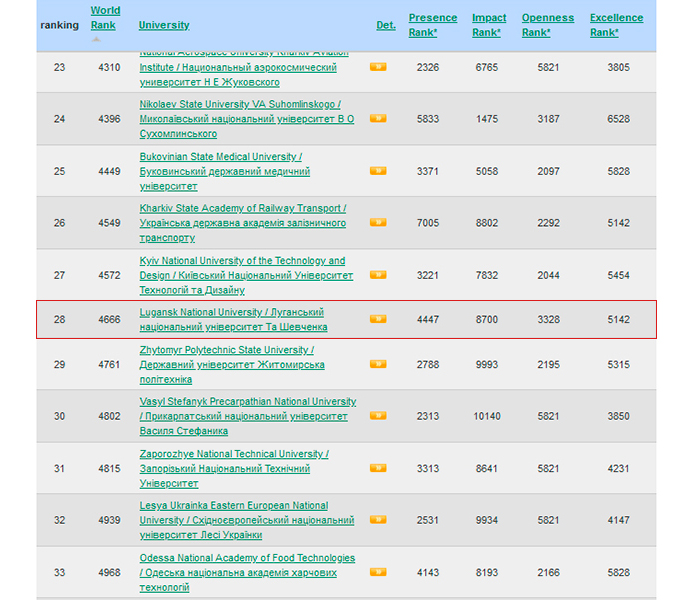Screen dimensions: 680x600
Task: Select presence rank value 7005
Action: pos(428,223)
